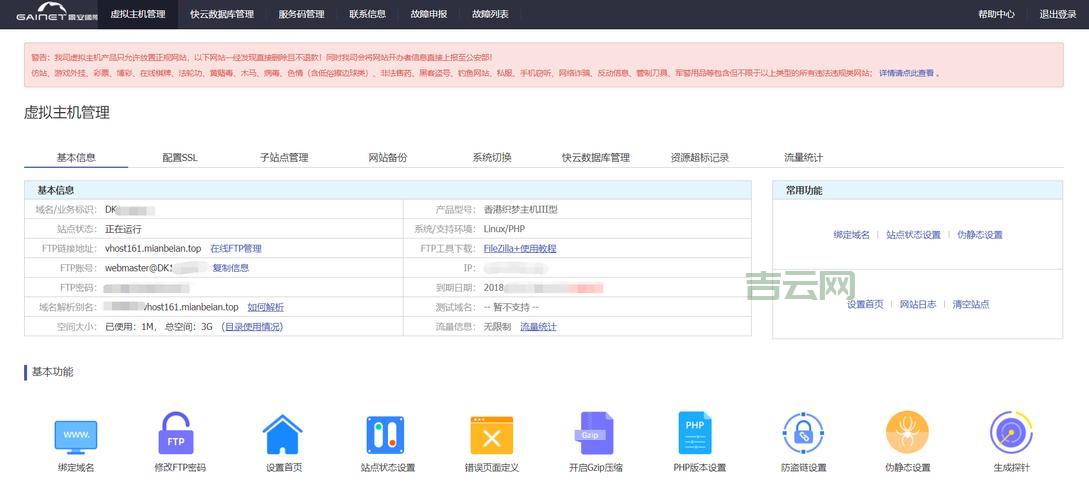Open 联系信息 in top navigation

tap(367, 14)
